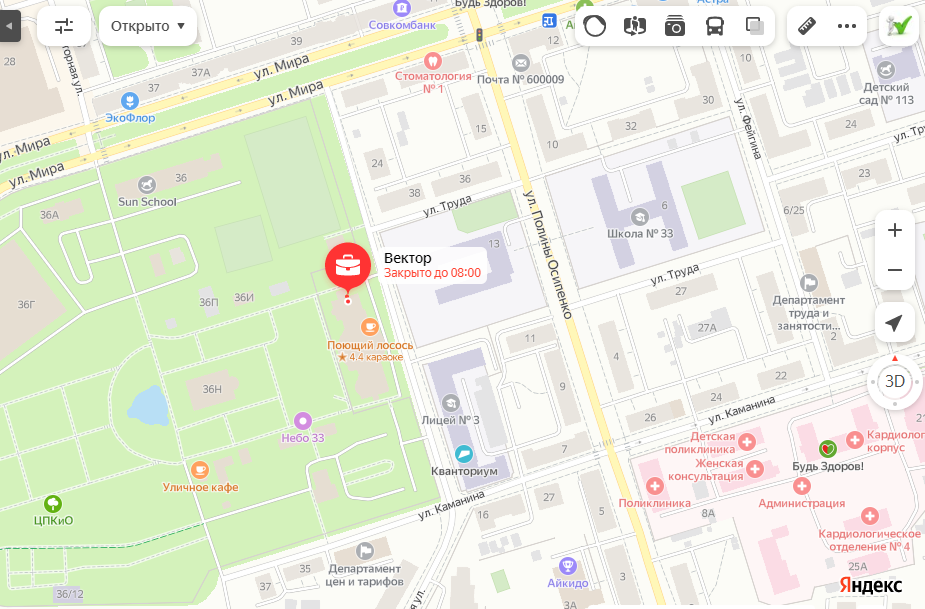
Task: Click the ул. Фейгина street label
Action: 748,129
